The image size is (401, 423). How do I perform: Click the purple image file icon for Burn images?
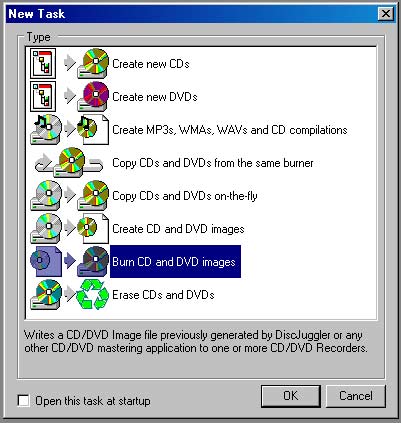[46, 261]
